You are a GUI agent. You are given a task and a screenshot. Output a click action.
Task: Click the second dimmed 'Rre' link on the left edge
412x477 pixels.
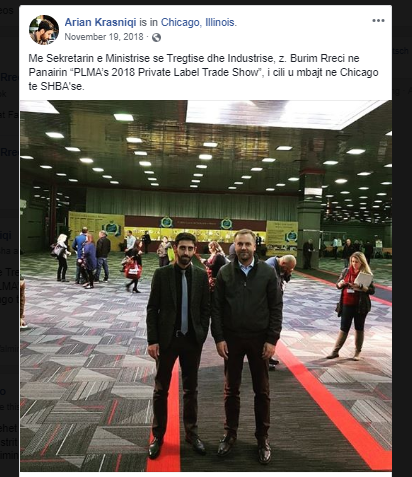click(x=9, y=152)
